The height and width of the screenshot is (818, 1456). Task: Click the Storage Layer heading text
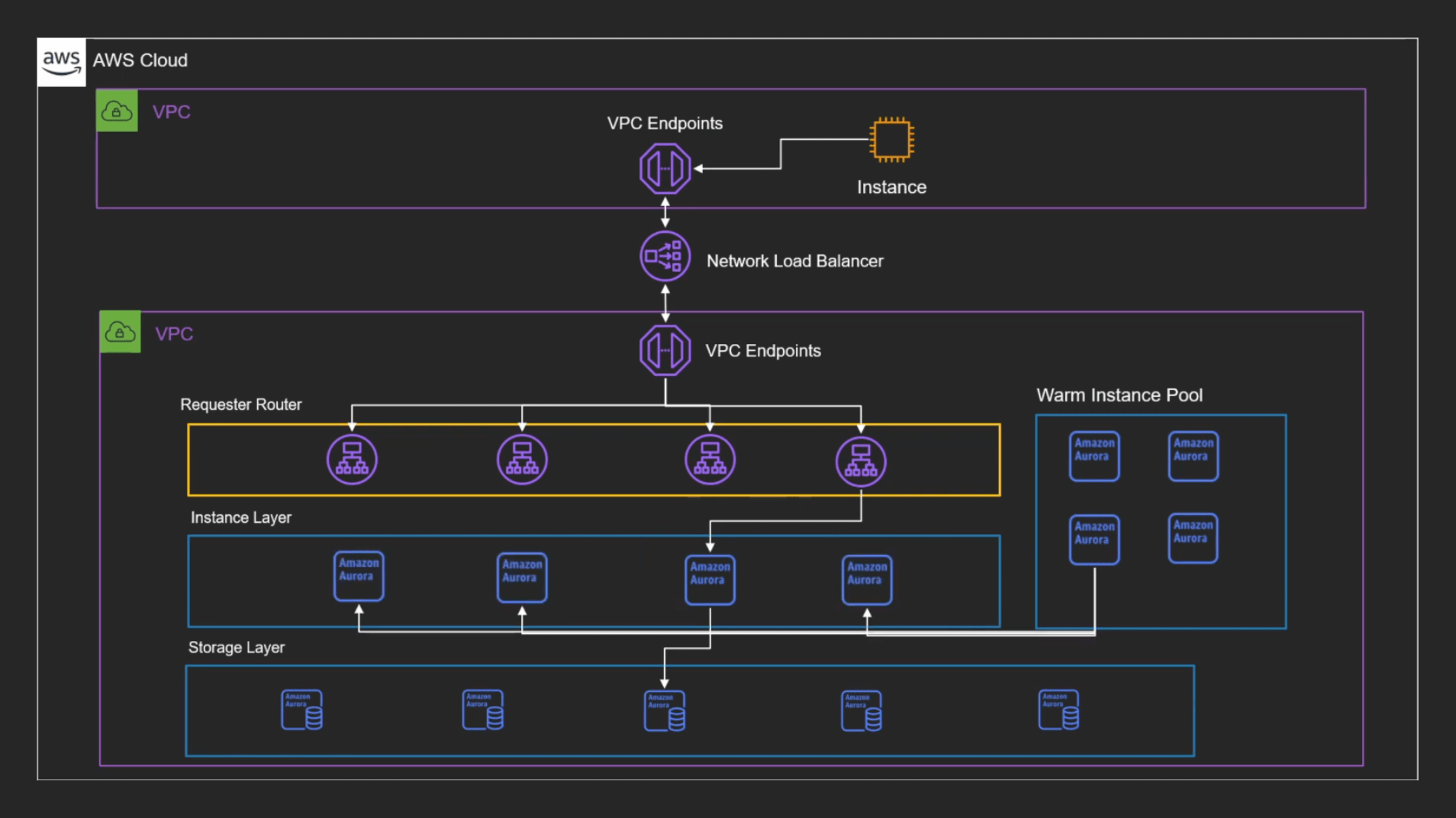tap(236, 647)
